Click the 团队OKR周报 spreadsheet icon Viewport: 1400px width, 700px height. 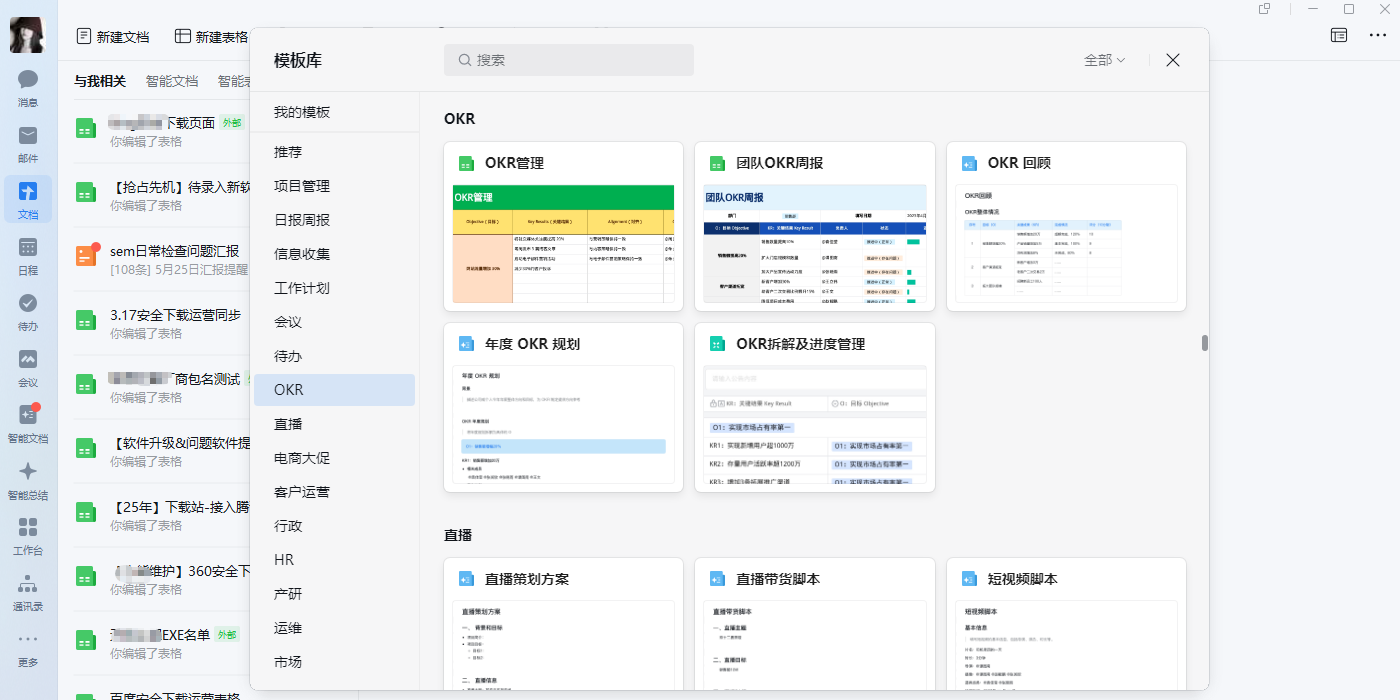point(717,163)
